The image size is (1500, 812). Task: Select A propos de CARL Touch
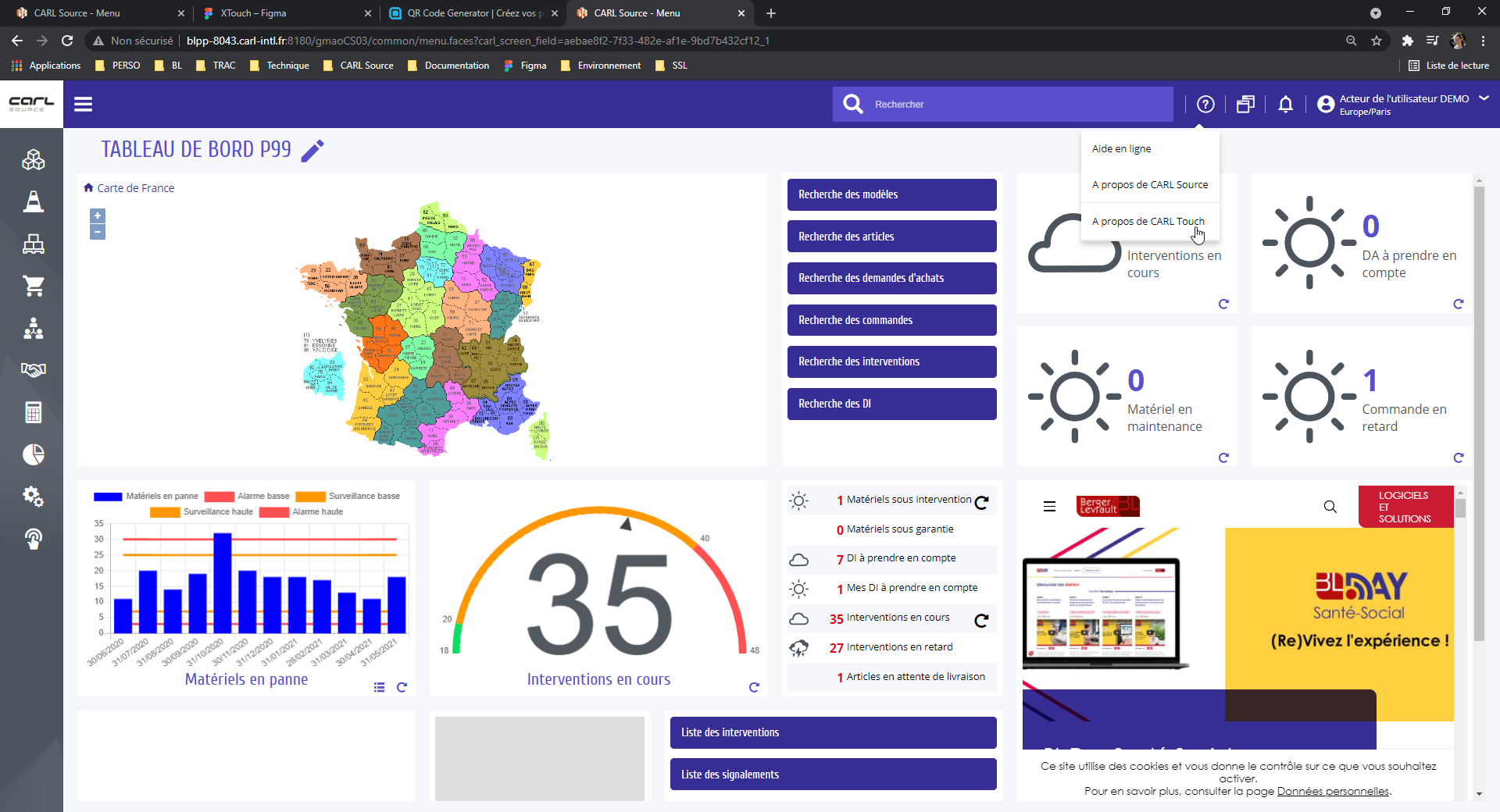[1148, 221]
